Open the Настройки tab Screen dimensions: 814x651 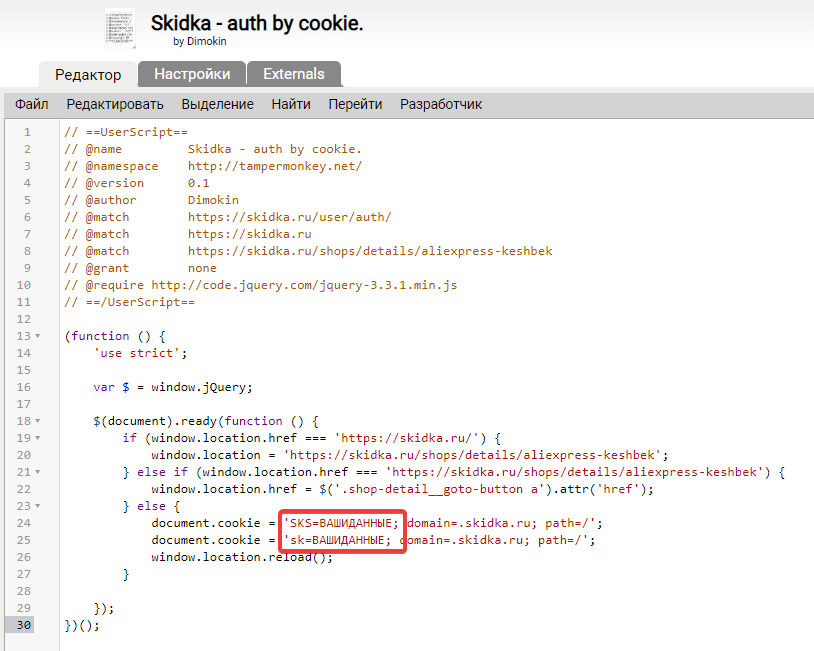pyautogui.click(x=192, y=74)
